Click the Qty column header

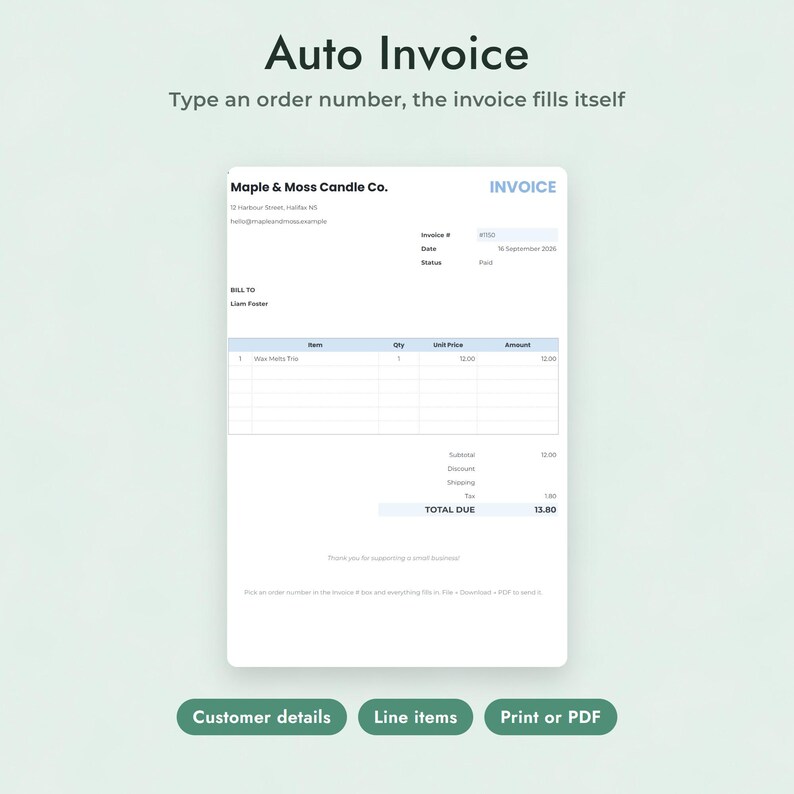[399, 345]
